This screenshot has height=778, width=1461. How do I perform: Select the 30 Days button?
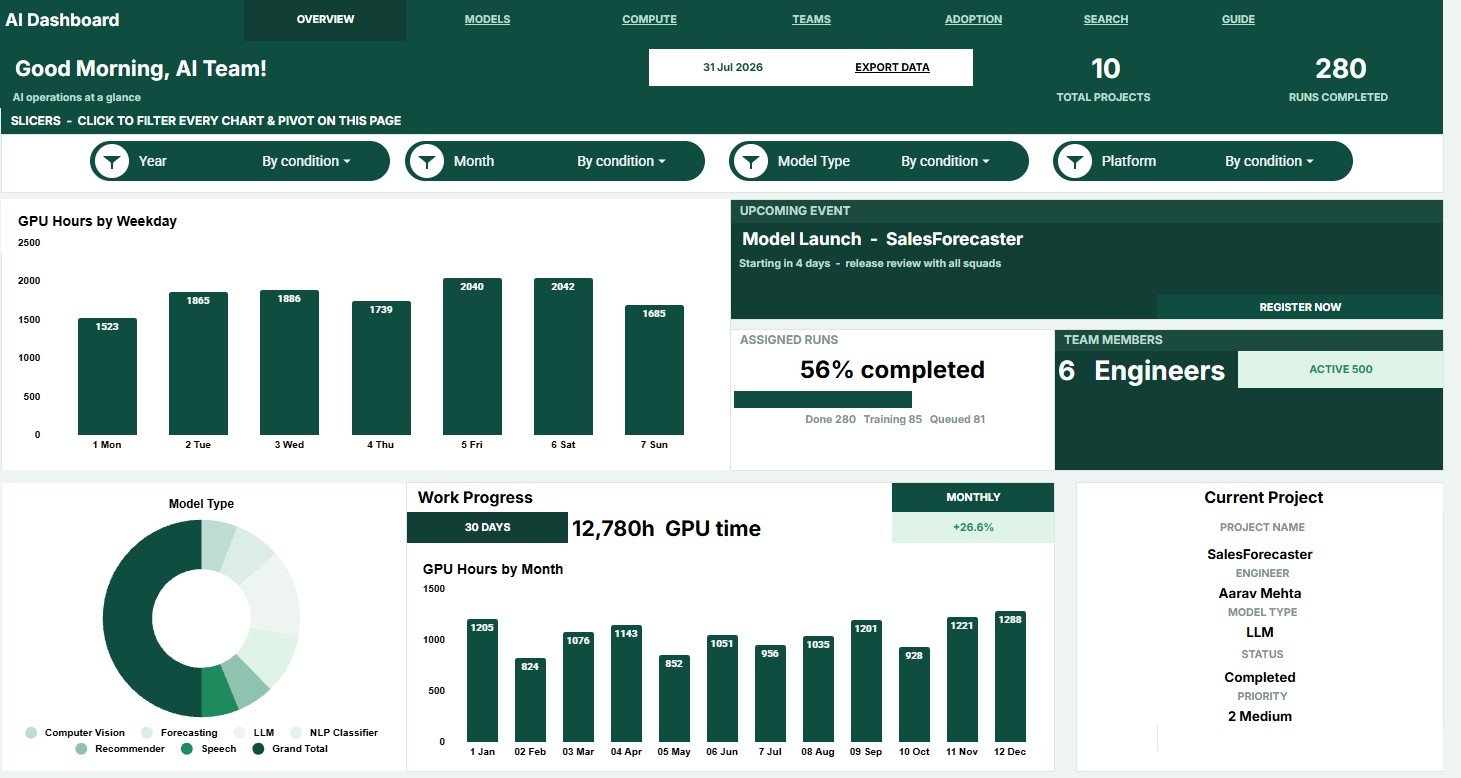click(x=487, y=527)
